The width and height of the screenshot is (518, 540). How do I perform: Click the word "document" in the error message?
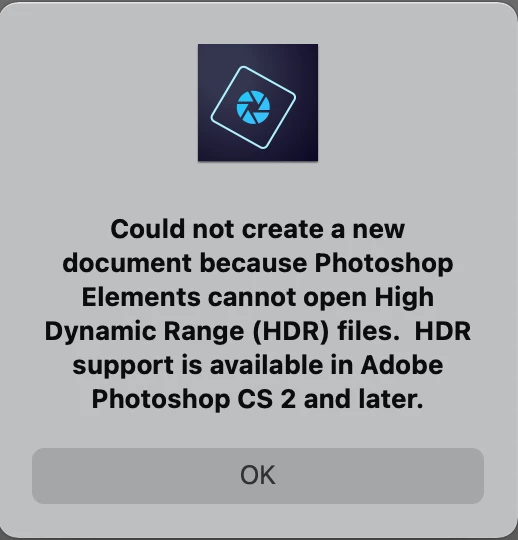click(x=127, y=263)
